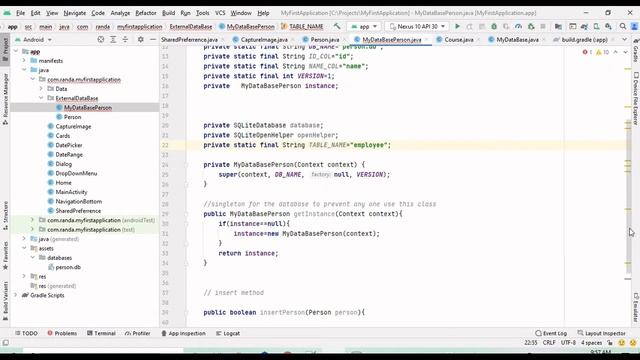Open the app run configuration dropdown

[364, 26]
